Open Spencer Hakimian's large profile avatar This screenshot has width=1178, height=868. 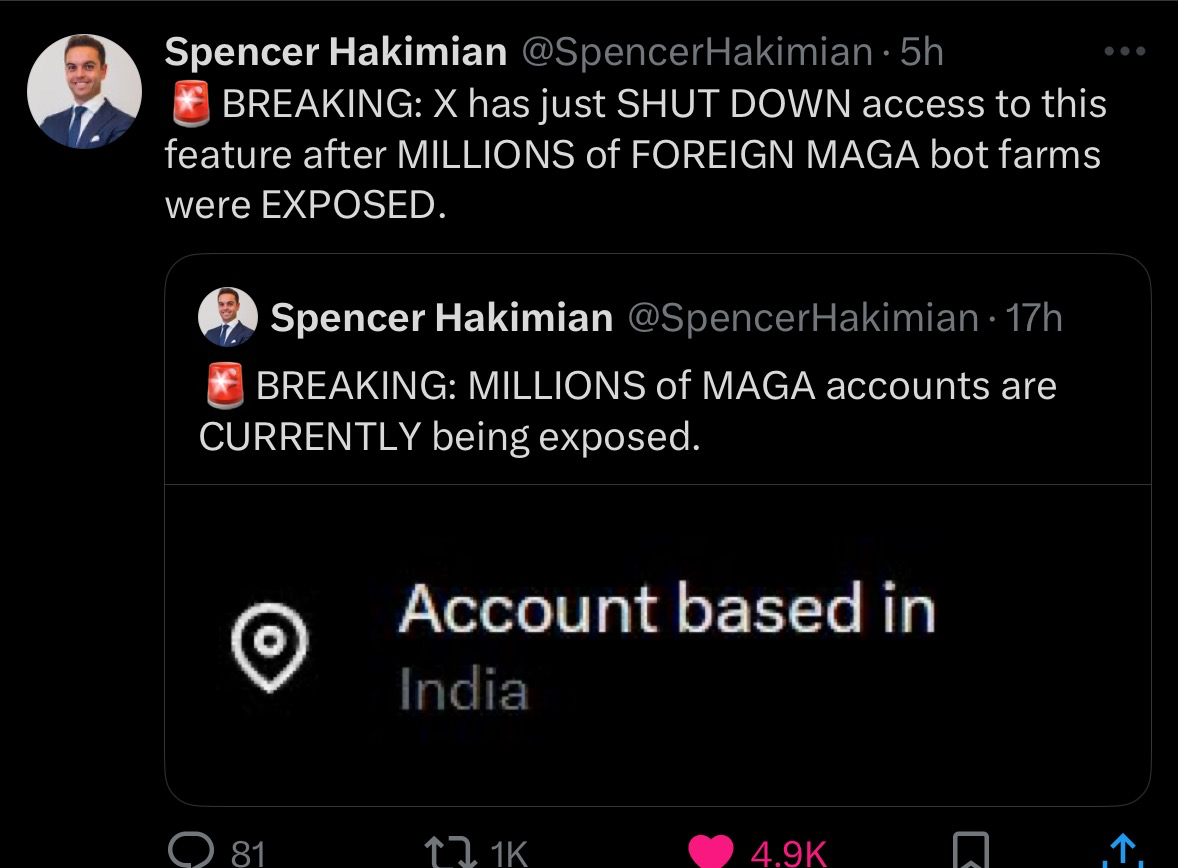pyautogui.click(x=84, y=91)
